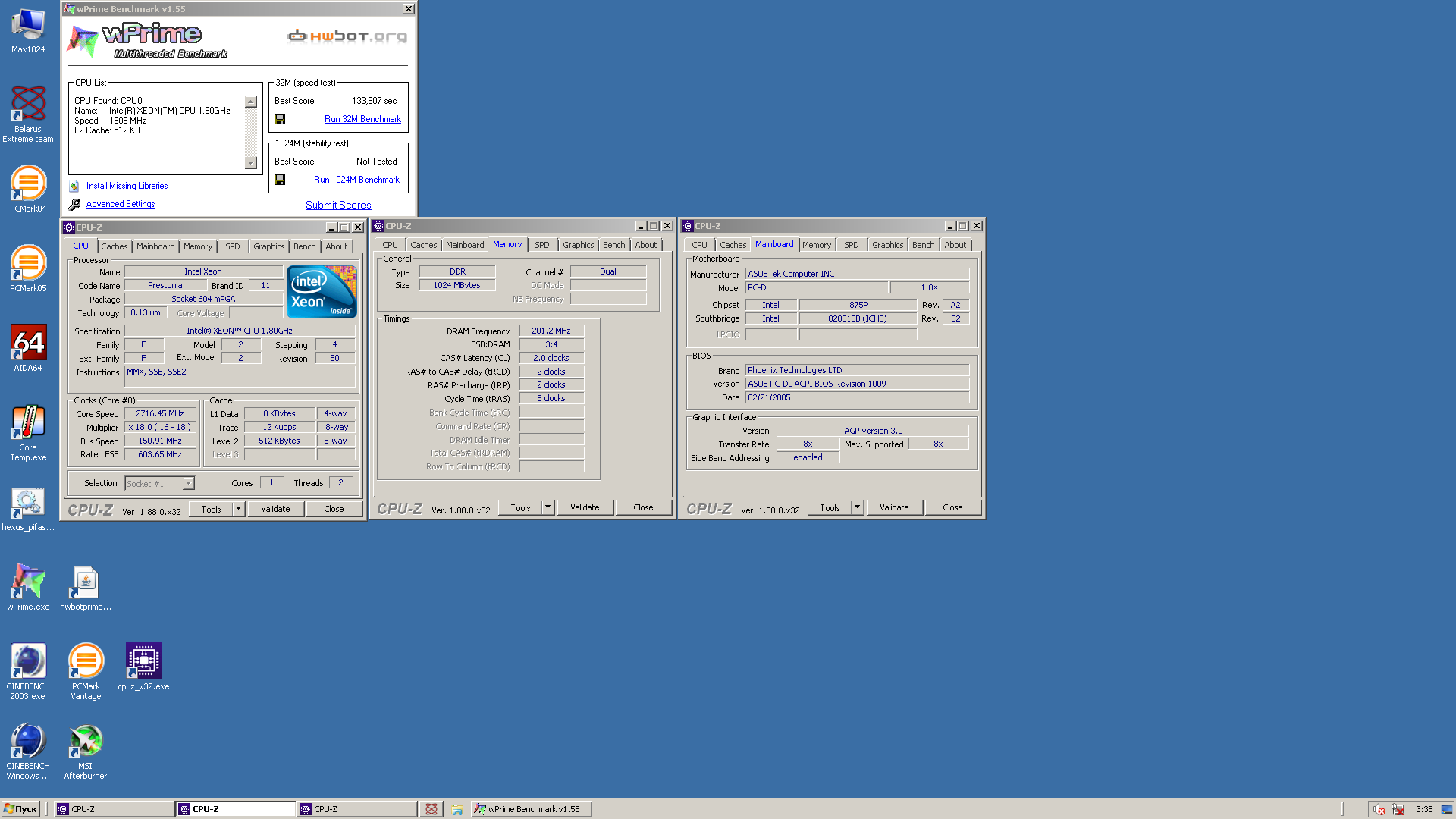Select Memory tab in the right CPU-Z window
This screenshot has width=1456, height=819.
coord(817,245)
